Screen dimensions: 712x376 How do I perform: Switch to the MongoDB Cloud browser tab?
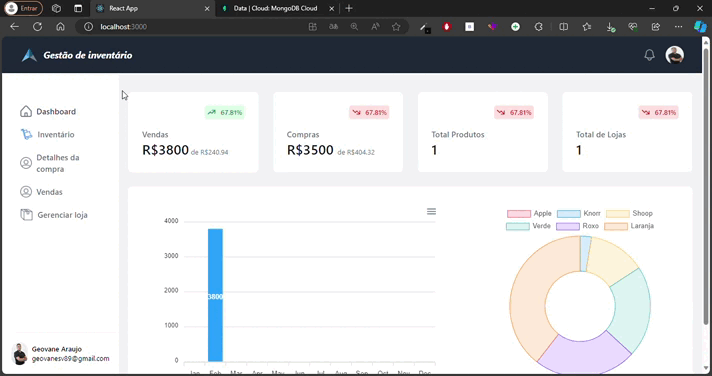click(277, 8)
